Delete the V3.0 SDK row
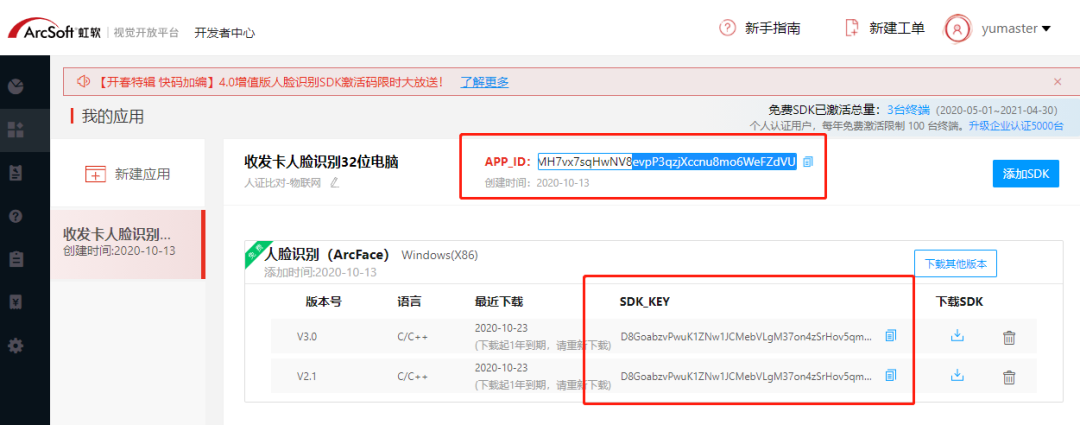The height and width of the screenshot is (425, 1080). pos(1008,338)
